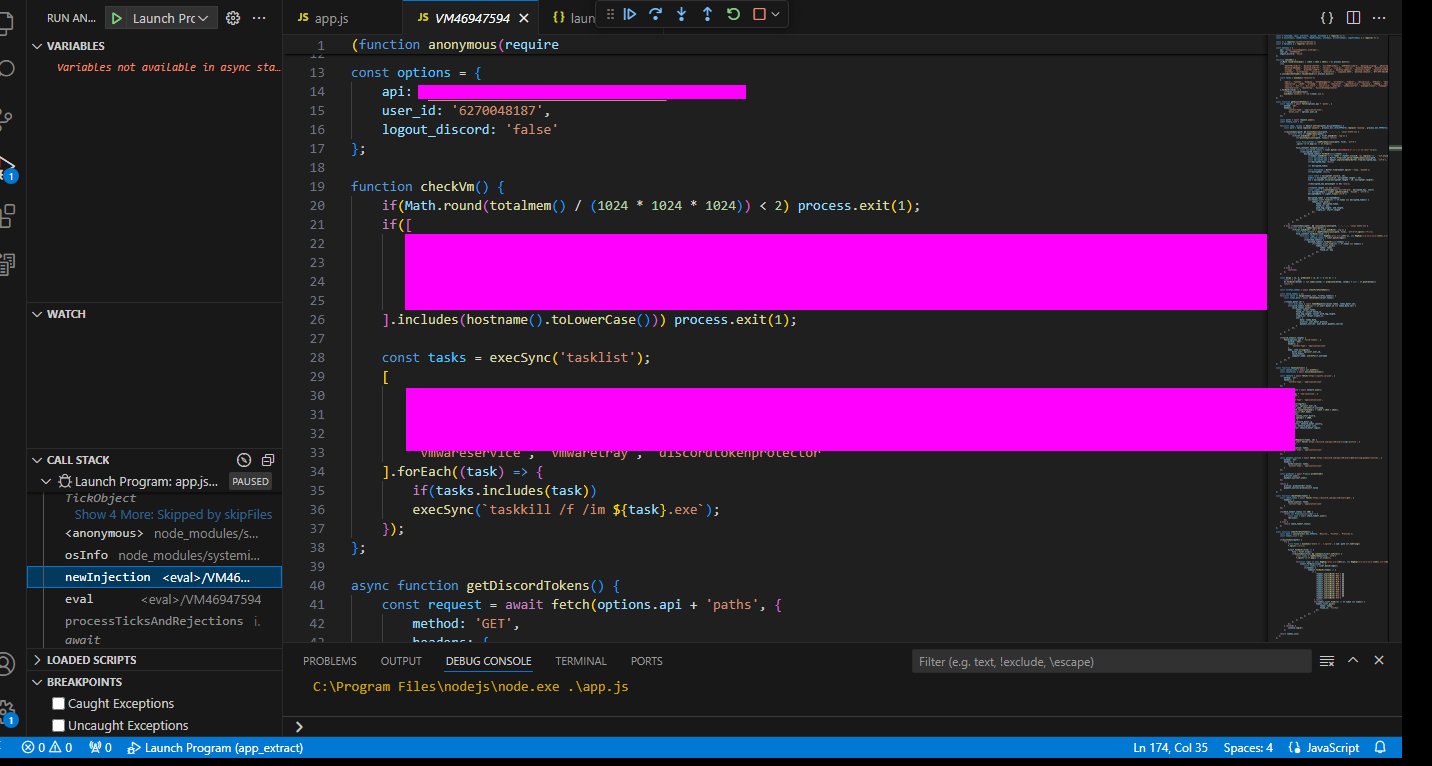Click Step Over in the debug toolbar

(656, 14)
